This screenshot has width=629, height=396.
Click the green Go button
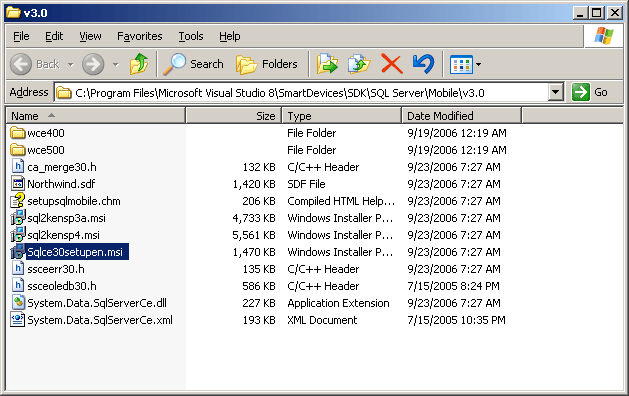pos(590,92)
